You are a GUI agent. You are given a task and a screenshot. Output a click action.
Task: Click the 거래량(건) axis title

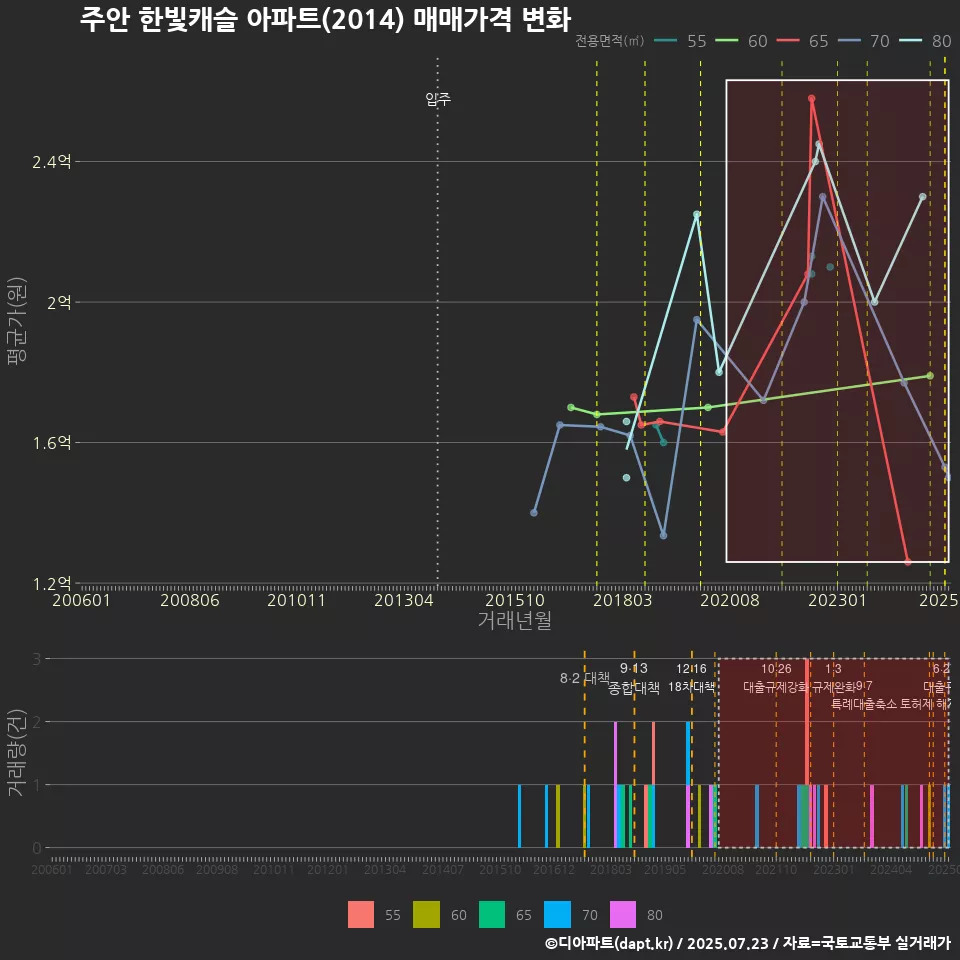tap(17, 752)
